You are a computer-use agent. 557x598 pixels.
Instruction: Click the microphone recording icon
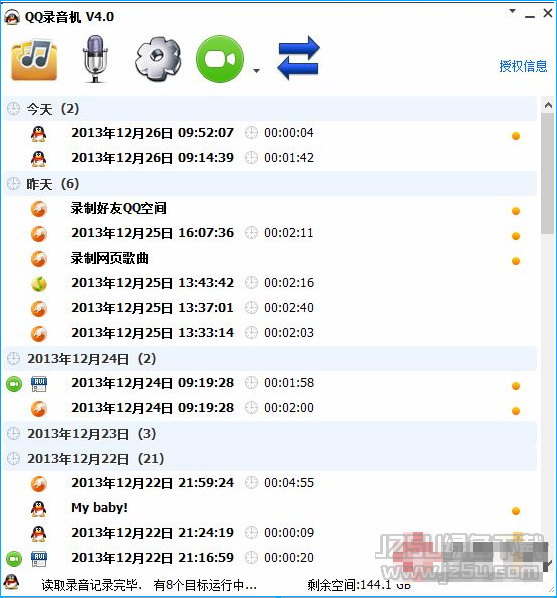[x=95, y=59]
